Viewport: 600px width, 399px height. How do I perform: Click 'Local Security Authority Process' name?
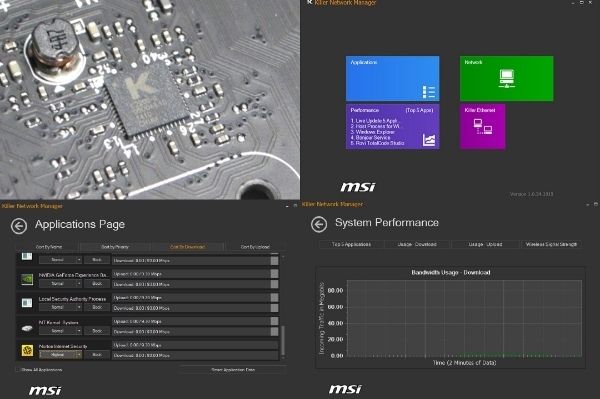coord(72,299)
